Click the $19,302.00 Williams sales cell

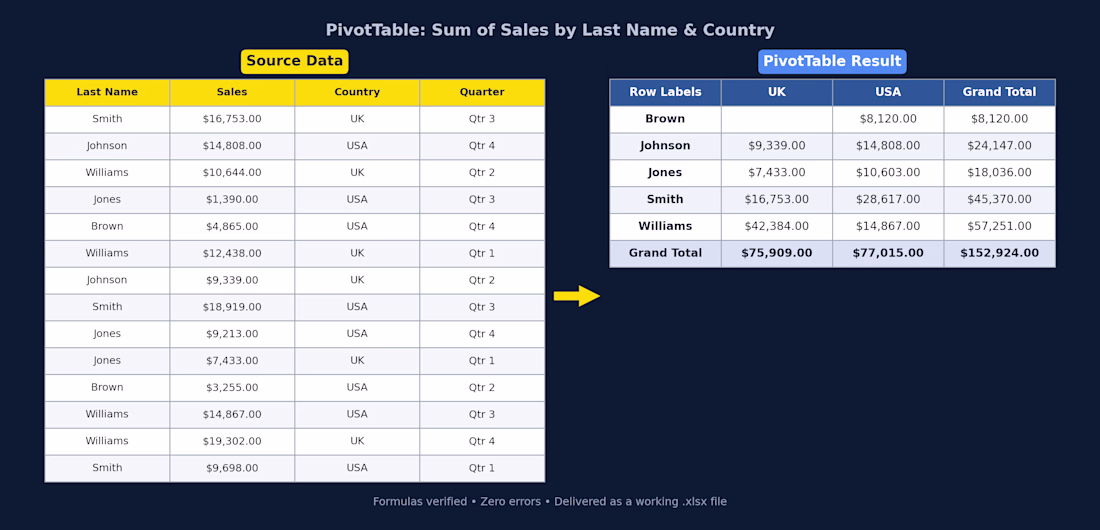(x=232, y=442)
